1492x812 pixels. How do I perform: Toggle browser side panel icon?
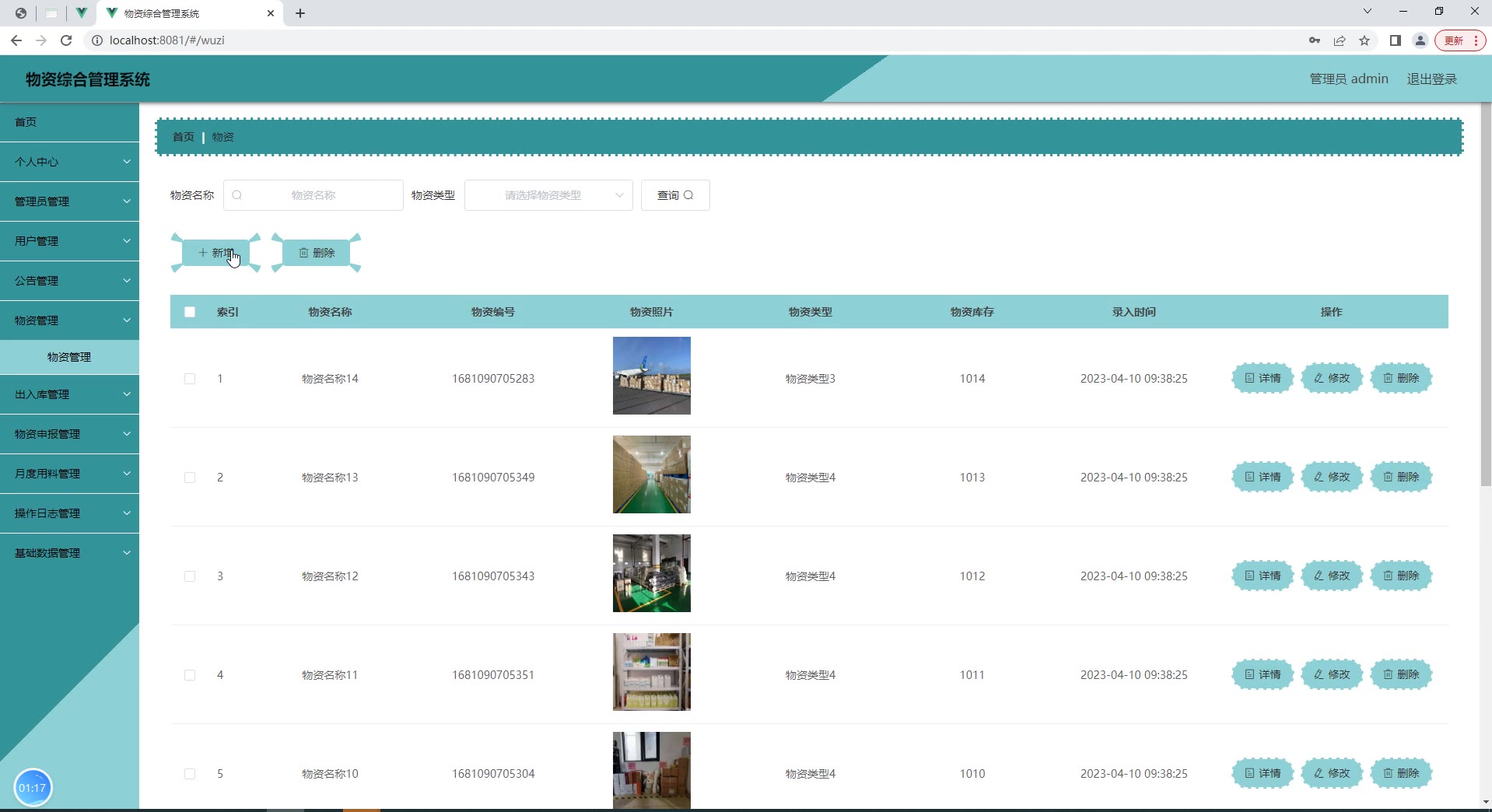pos(1395,40)
